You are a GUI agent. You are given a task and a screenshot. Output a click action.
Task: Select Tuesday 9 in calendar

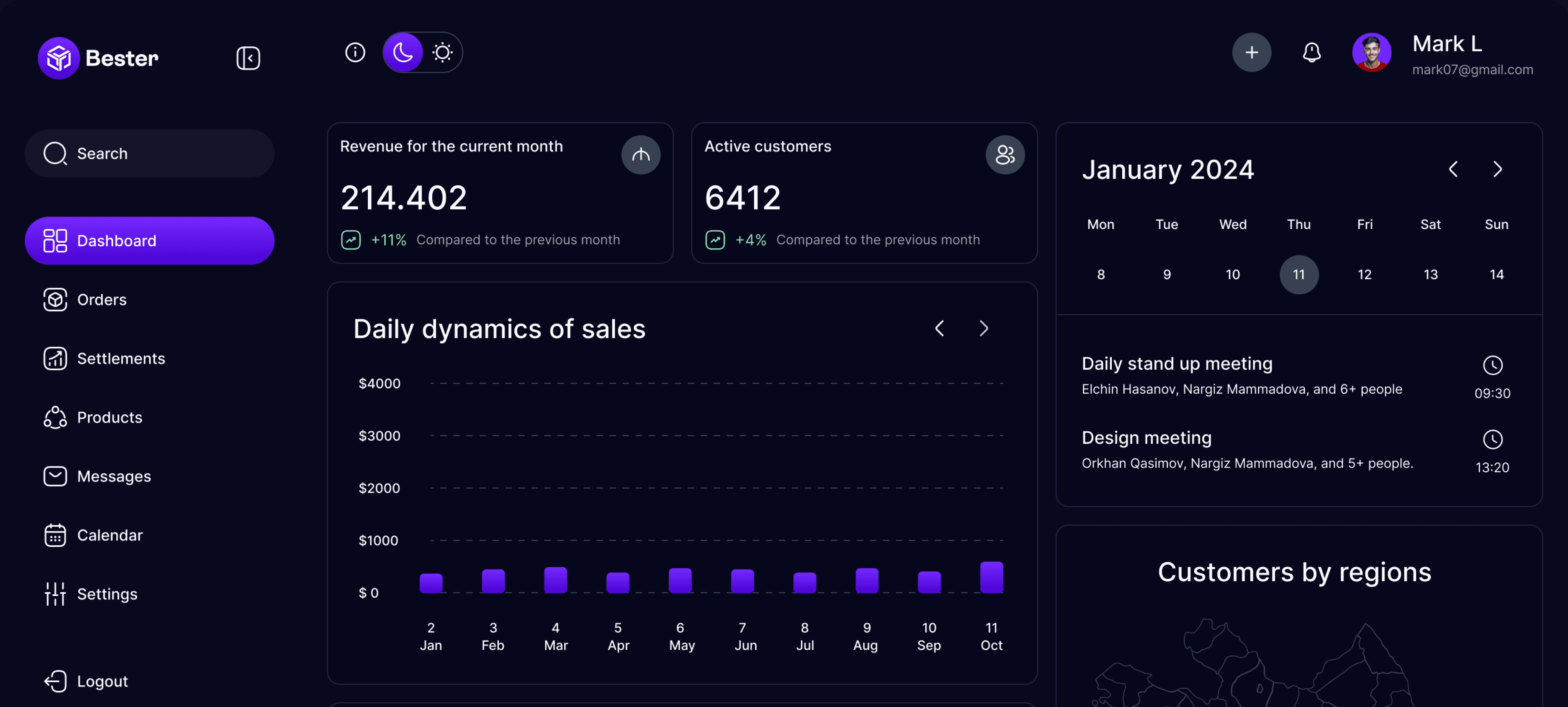(x=1167, y=275)
